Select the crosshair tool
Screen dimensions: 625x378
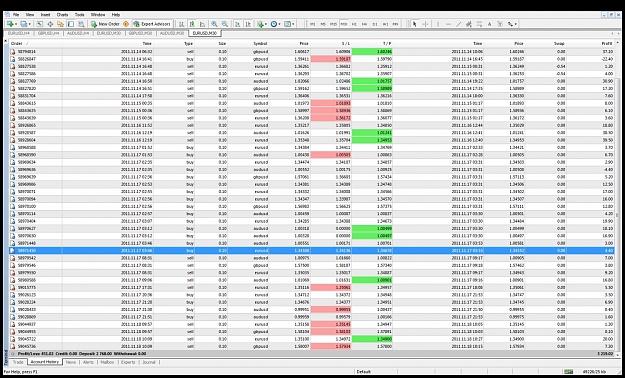click(x=425, y=24)
